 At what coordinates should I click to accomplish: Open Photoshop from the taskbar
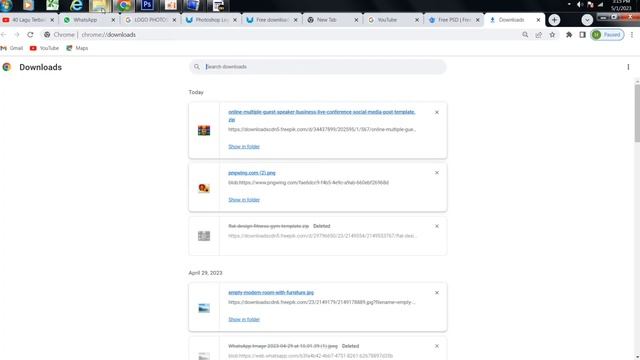click(x=147, y=5)
